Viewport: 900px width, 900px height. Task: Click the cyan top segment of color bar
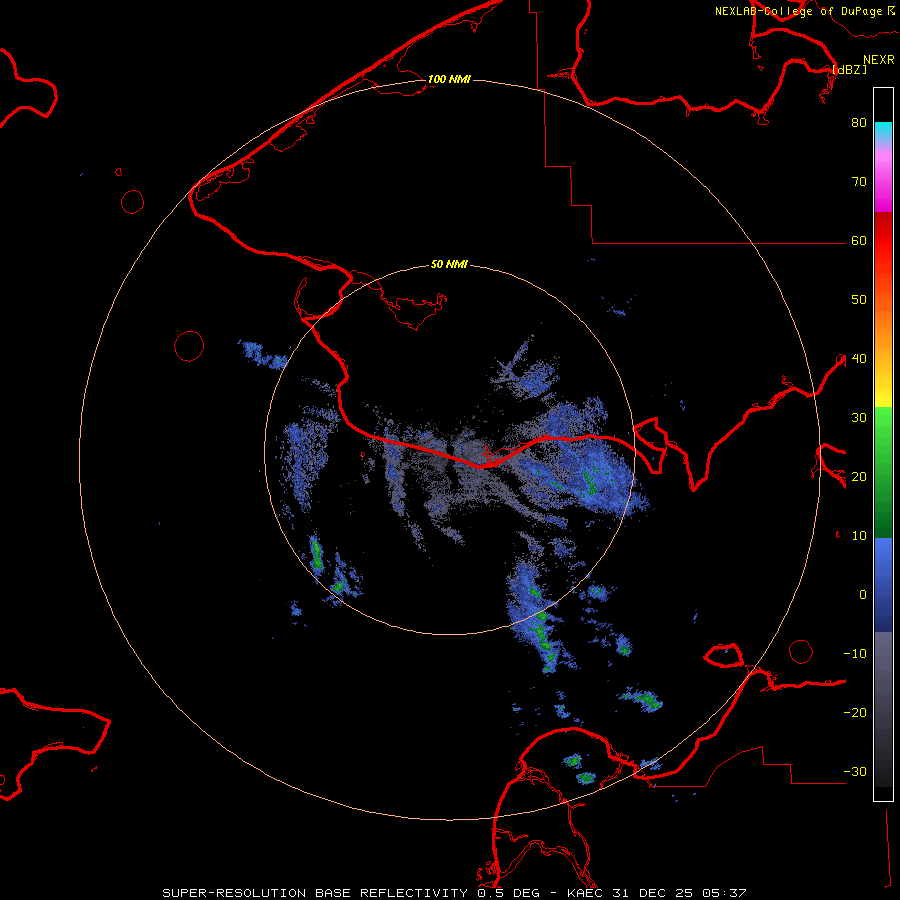[x=883, y=131]
